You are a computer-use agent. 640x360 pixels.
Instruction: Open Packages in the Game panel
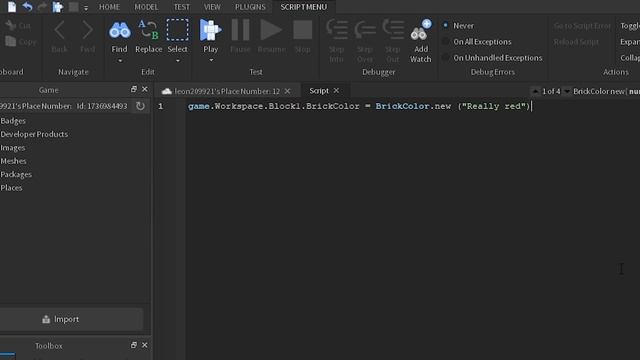click(16, 175)
